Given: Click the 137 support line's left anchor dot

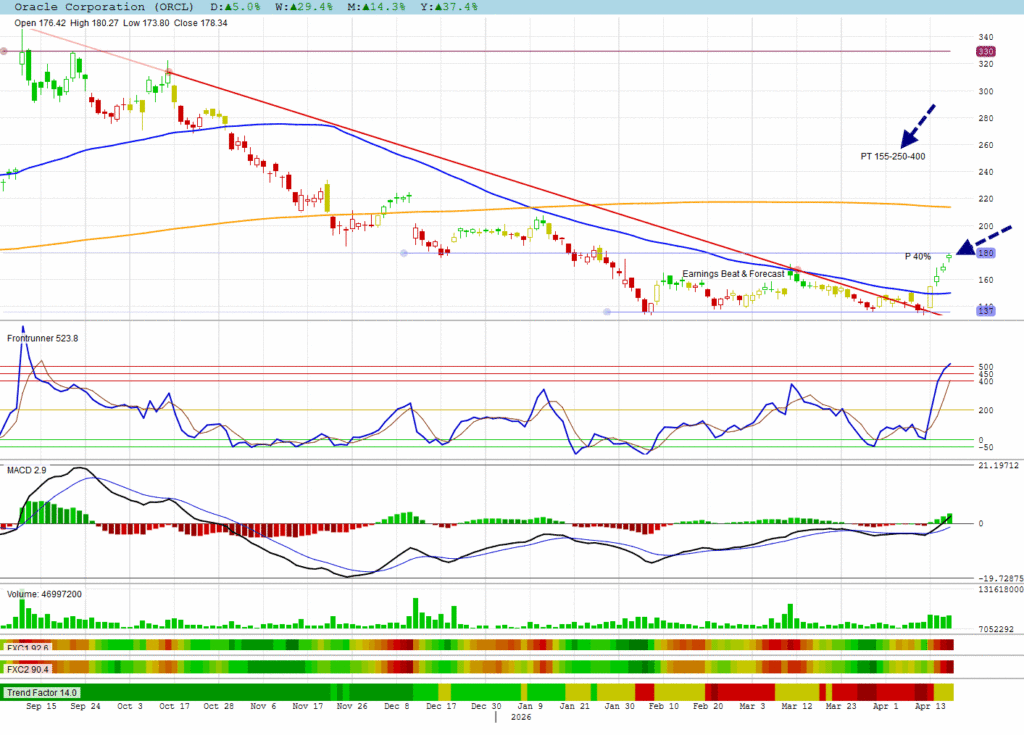Looking at the screenshot, I should tap(607, 312).
